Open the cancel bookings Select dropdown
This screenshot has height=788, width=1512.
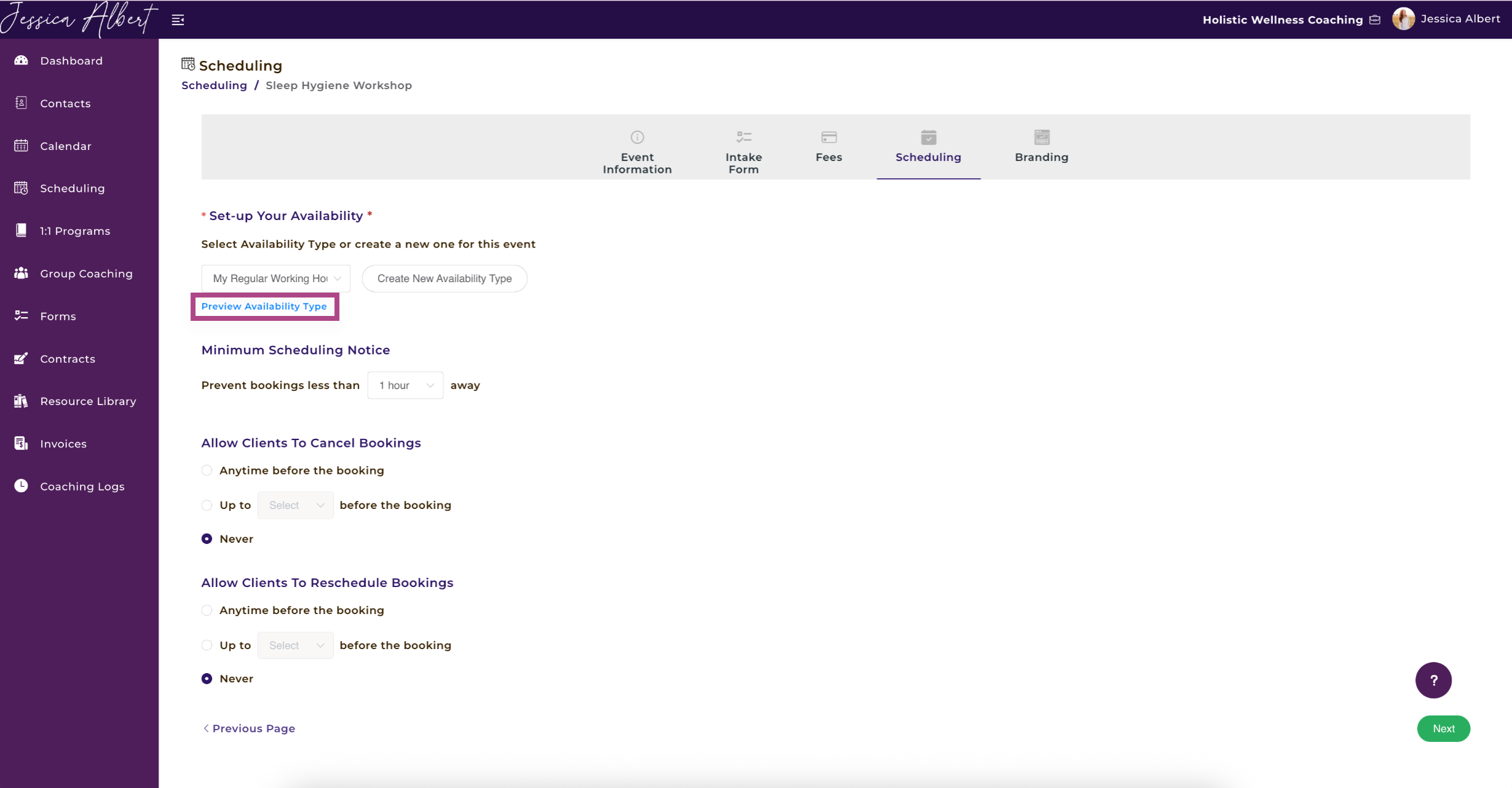296,505
